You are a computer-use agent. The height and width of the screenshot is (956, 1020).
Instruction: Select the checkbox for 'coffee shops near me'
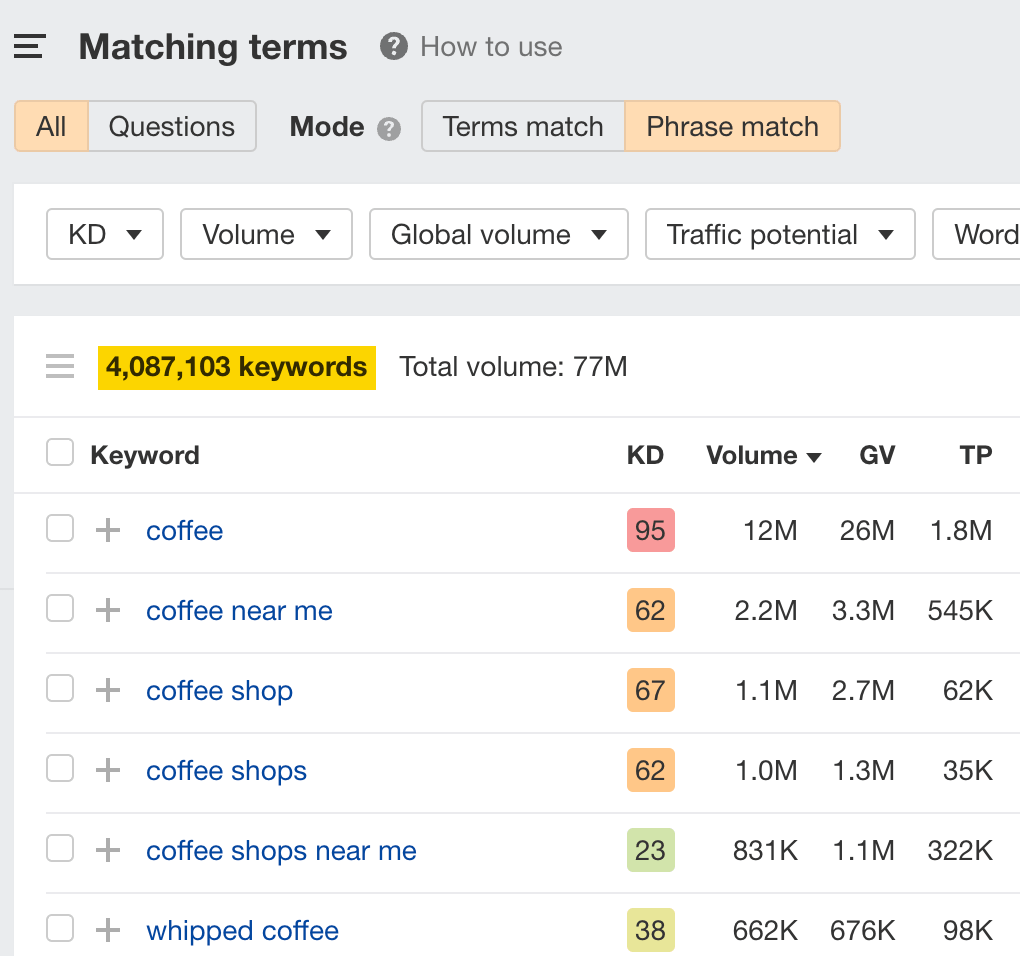(x=59, y=848)
